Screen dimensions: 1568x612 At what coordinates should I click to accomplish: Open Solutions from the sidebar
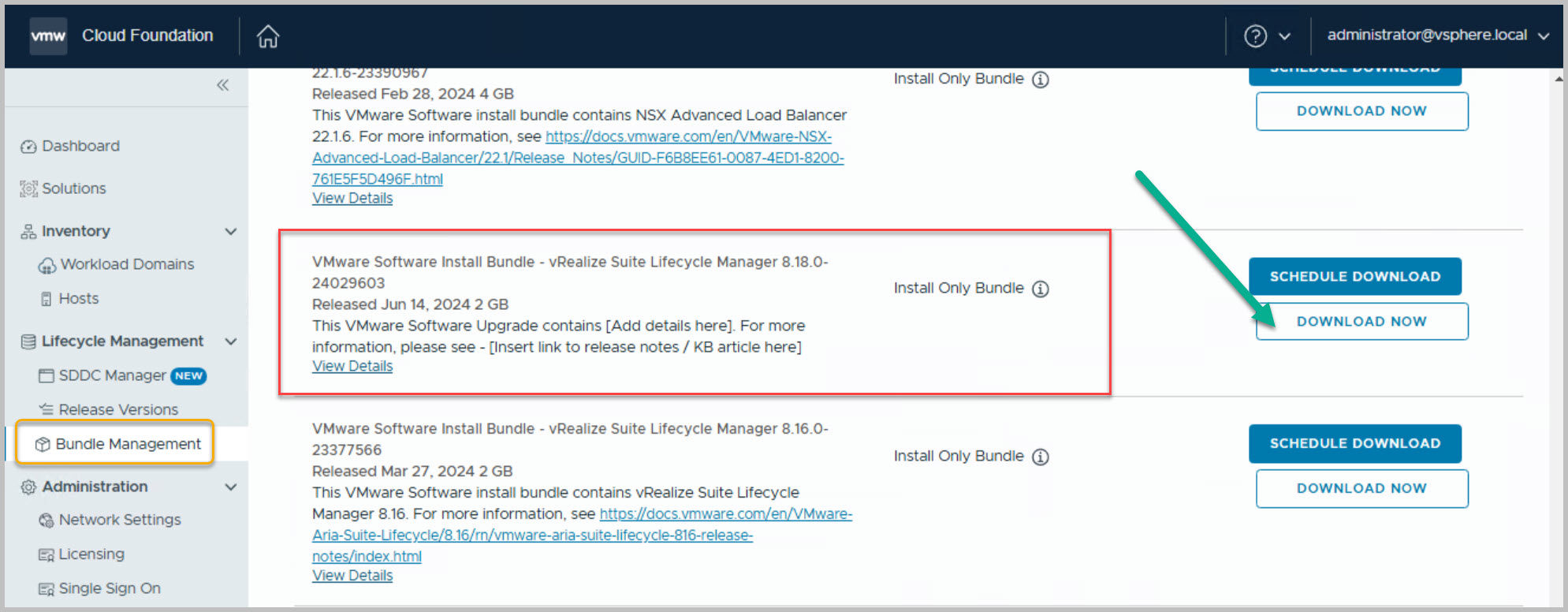click(x=73, y=188)
